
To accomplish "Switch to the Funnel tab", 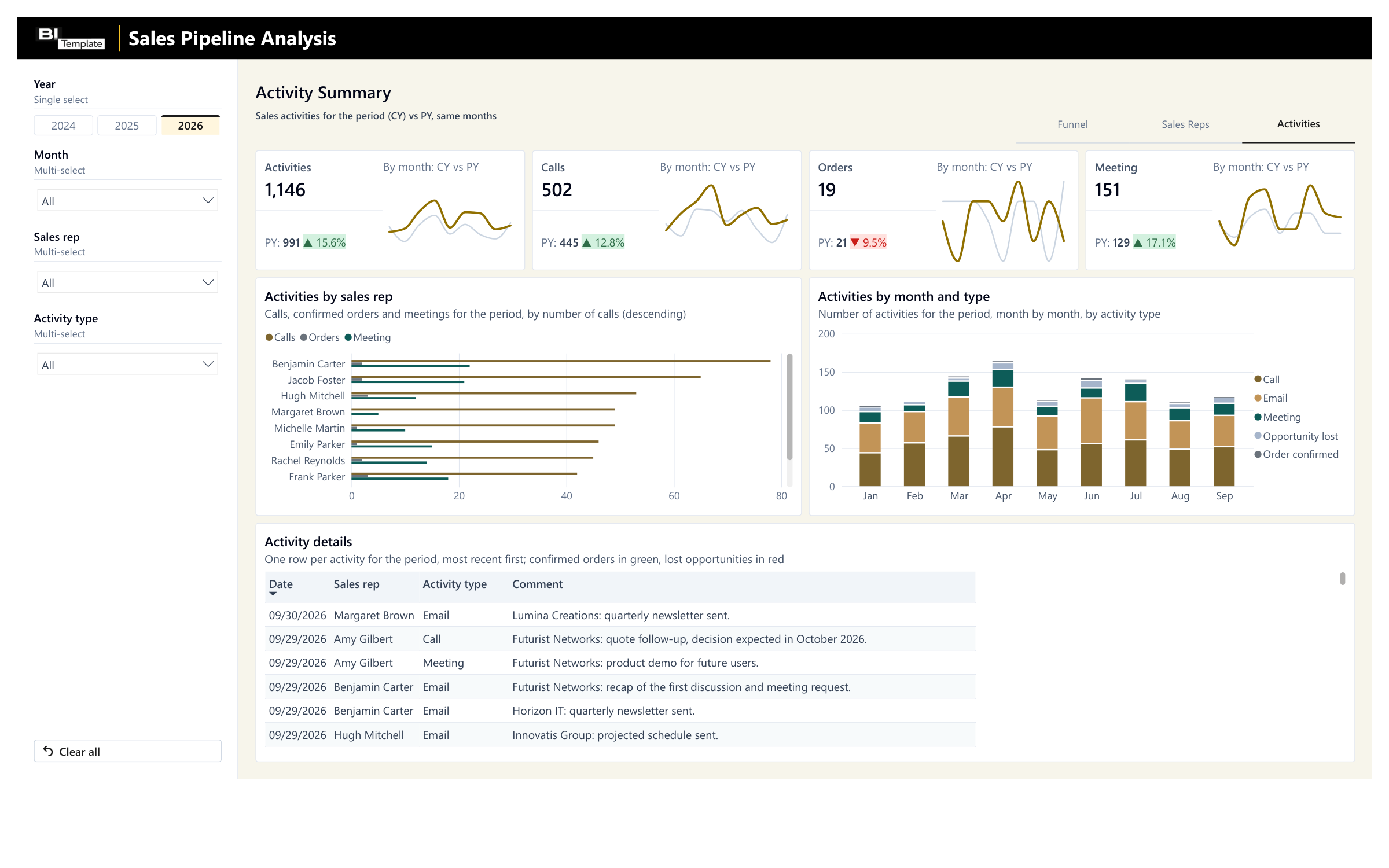I will pos(1072,124).
